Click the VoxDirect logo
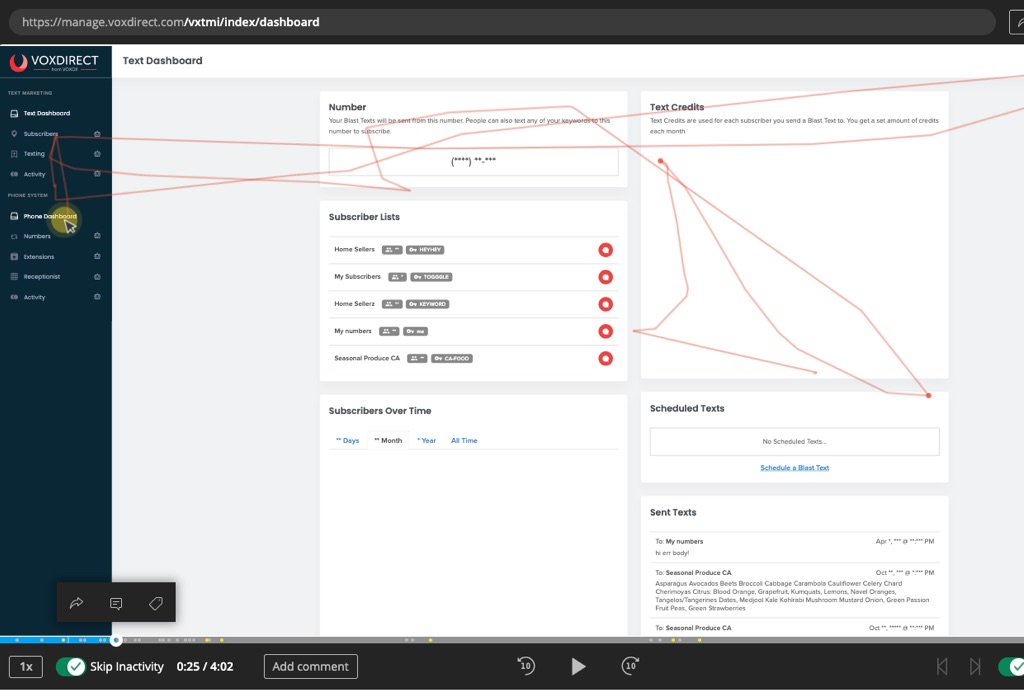Screen dimensions: 1024x690 [x=55, y=62]
